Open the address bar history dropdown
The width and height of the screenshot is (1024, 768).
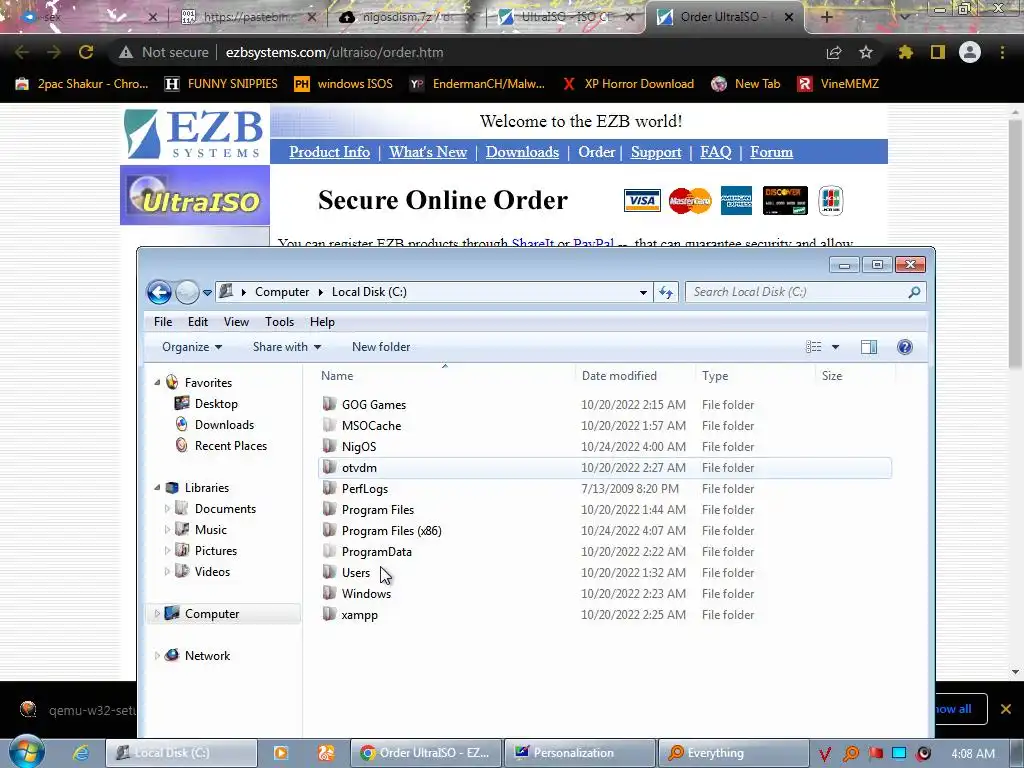click(643, 293)
